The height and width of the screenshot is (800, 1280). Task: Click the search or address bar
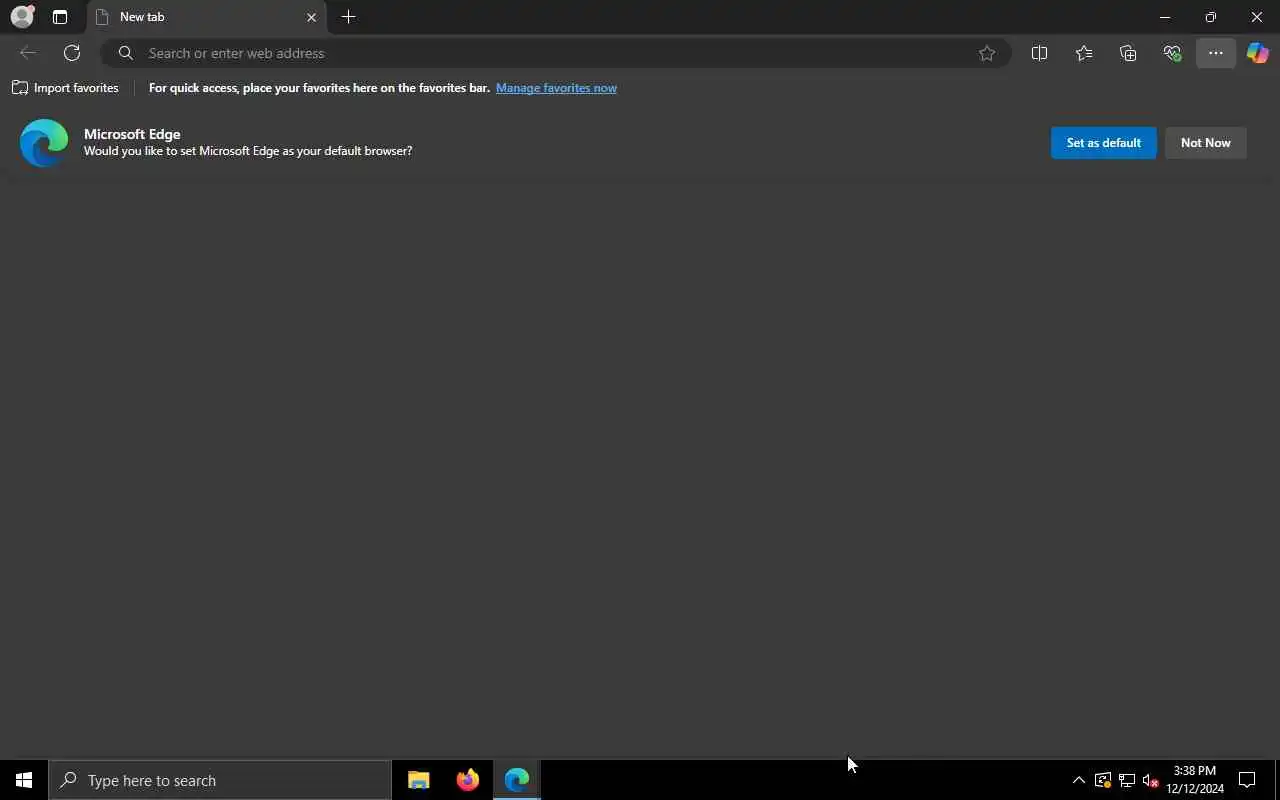(556, 53)
